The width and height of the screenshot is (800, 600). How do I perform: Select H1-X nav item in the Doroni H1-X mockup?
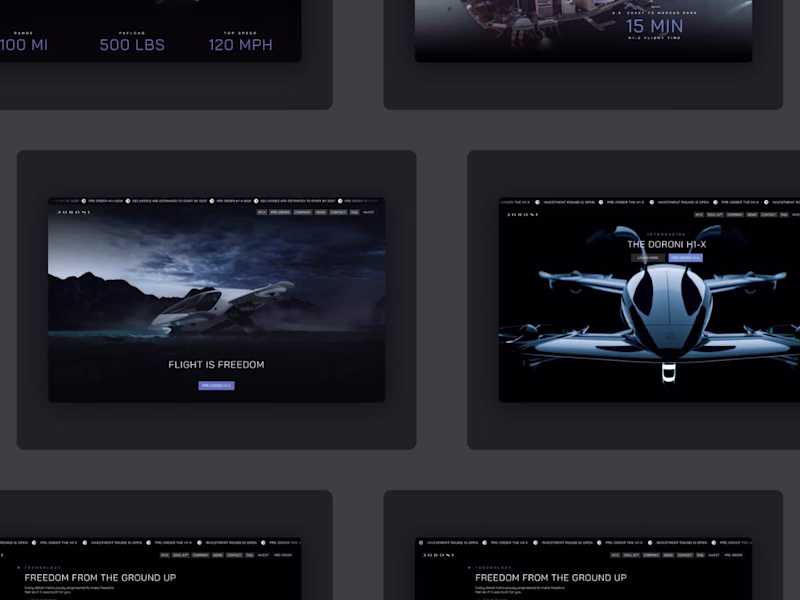click(699, 215)
